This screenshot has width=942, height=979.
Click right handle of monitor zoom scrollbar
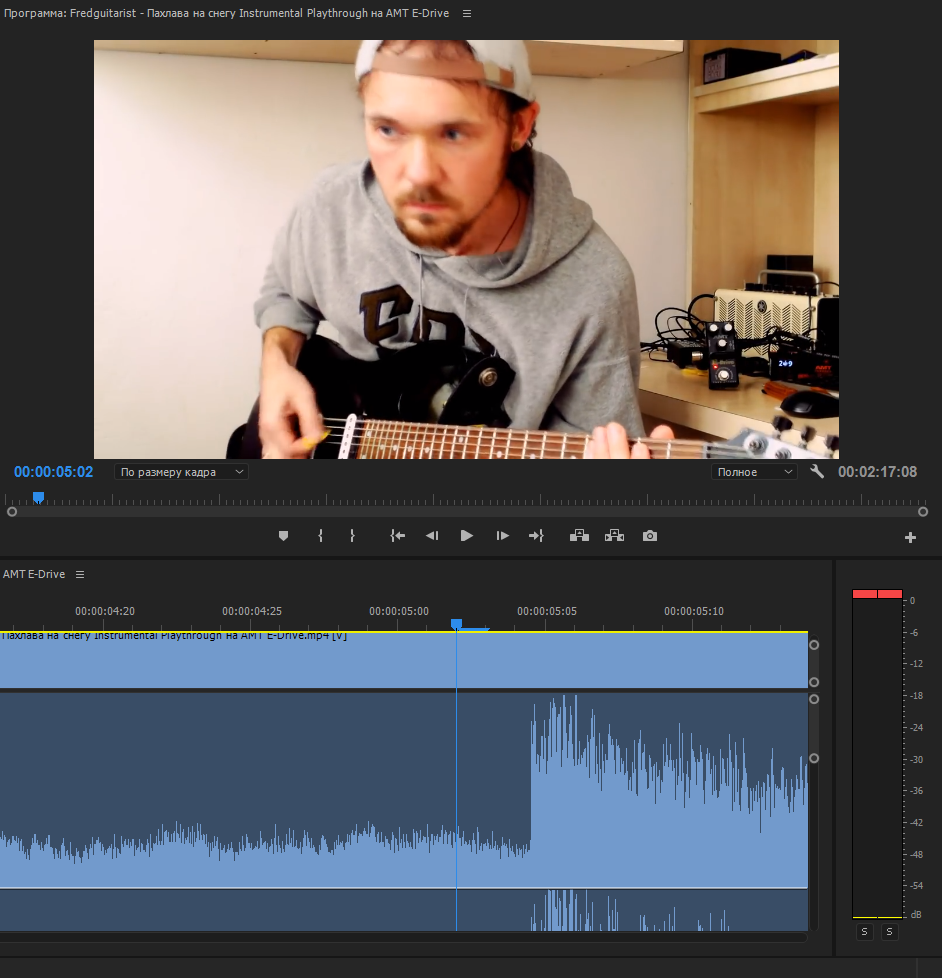(x=923, y=512)
